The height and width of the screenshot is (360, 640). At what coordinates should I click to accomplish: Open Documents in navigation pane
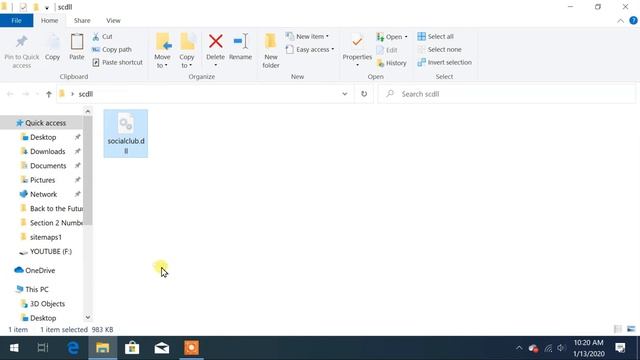click(48, 166)
